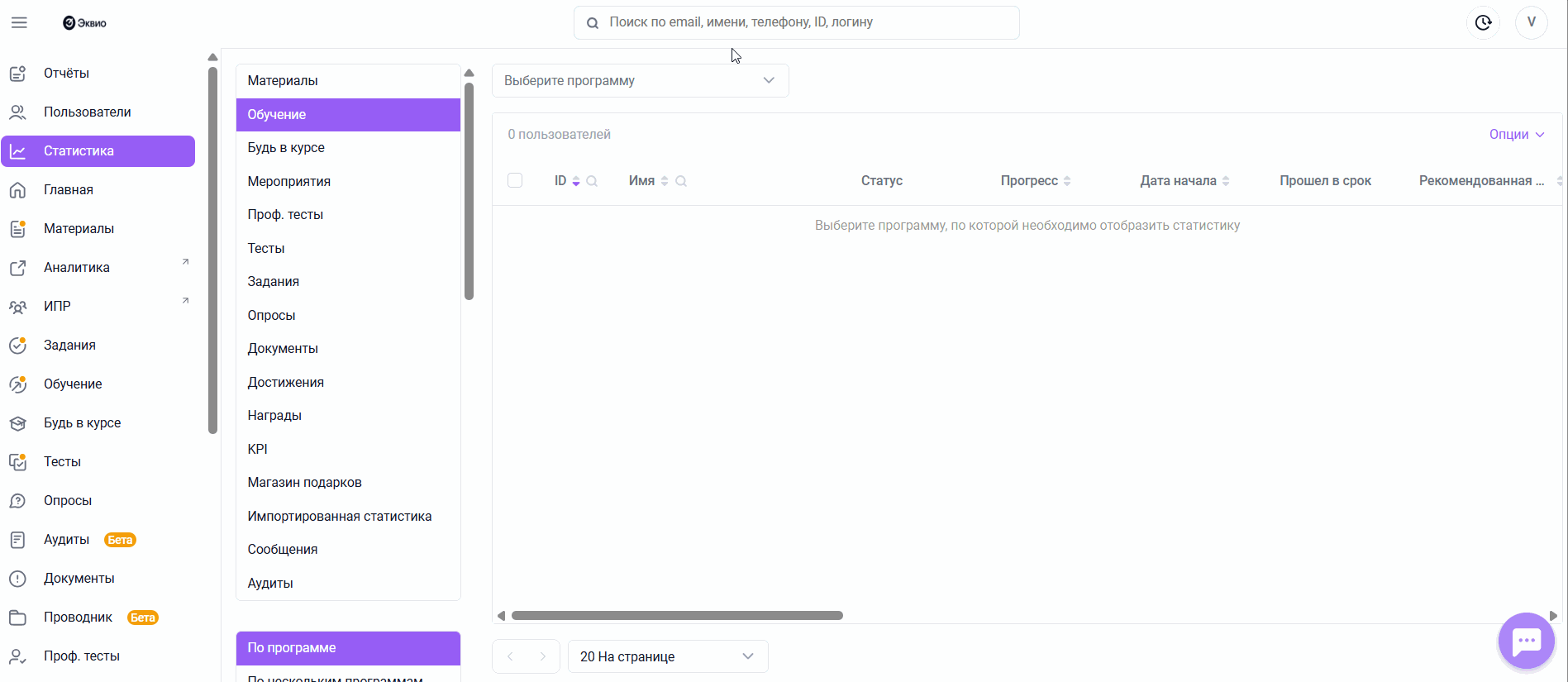Image resolution: width=1568 pixels, height=682 pixels.
Task: Click the Пользователи sidebar icon
Action: [17, 112]
